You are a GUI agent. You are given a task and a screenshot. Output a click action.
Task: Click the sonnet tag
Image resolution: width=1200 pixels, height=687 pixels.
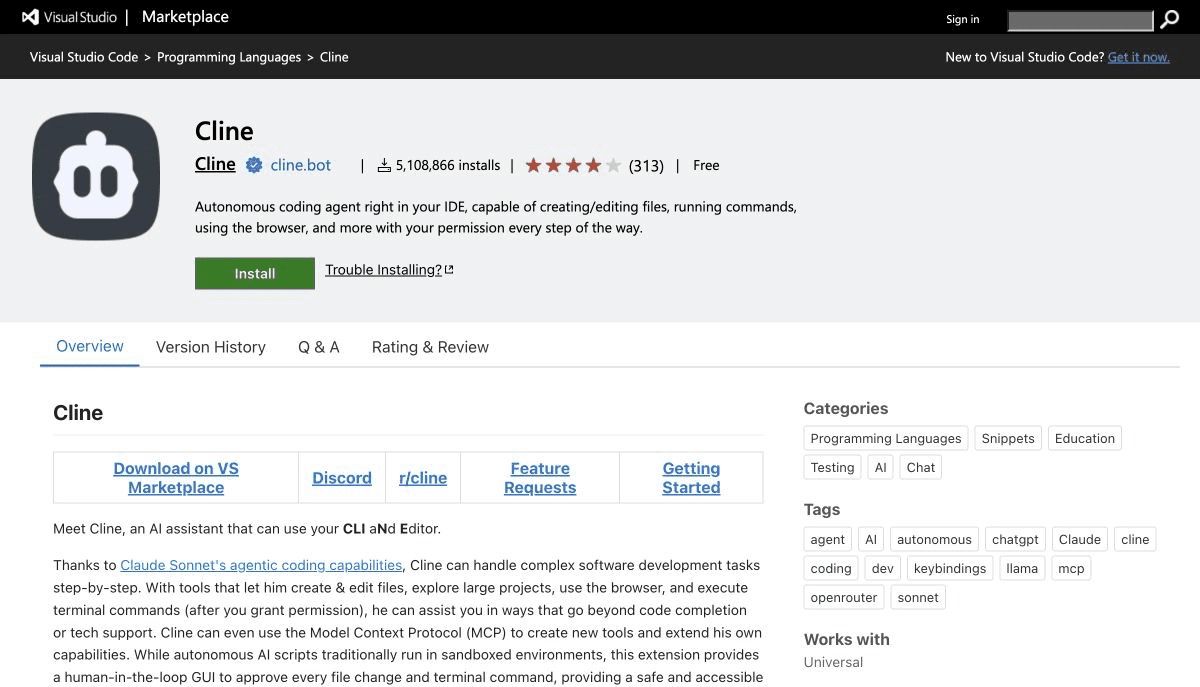pyautogui.click(x=918, y=597)
